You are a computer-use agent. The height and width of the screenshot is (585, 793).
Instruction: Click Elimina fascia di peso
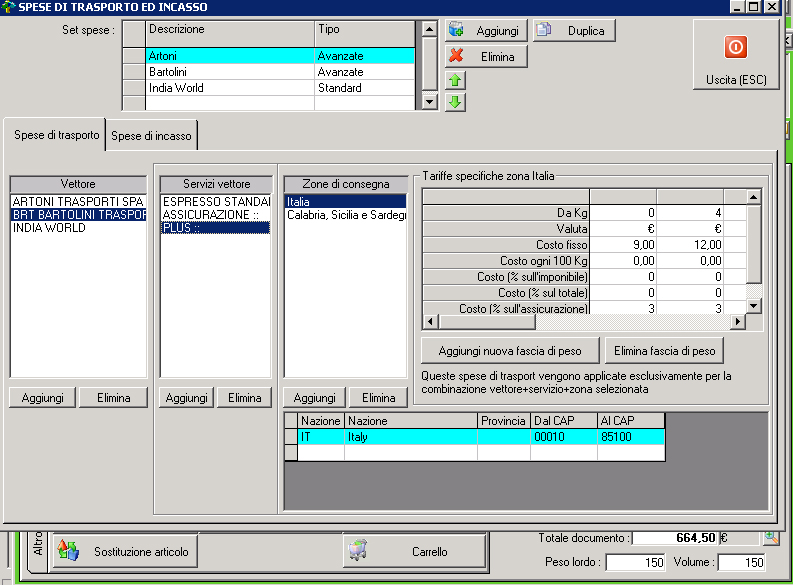tap(664, 351)
